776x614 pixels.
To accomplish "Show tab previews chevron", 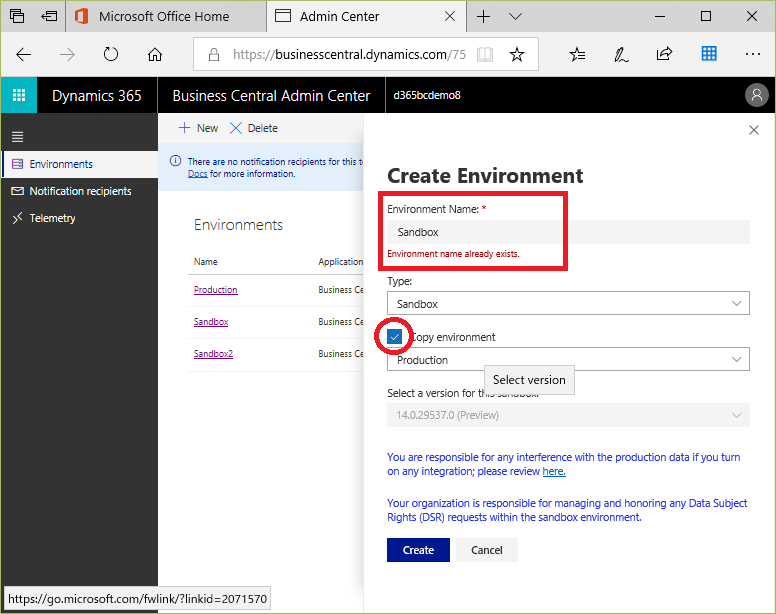I will (515, 16).
